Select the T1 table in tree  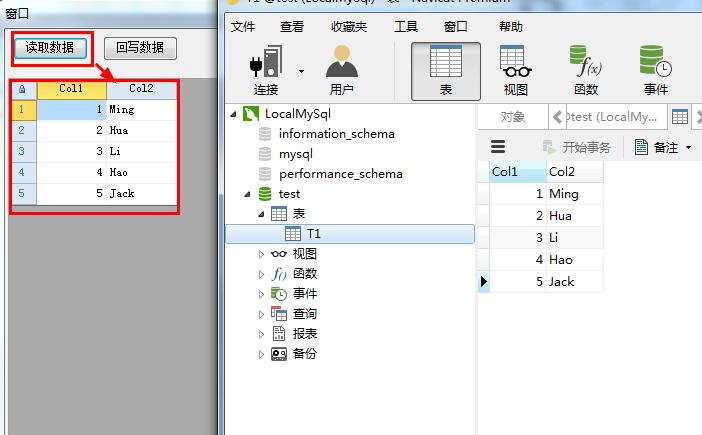350,234
